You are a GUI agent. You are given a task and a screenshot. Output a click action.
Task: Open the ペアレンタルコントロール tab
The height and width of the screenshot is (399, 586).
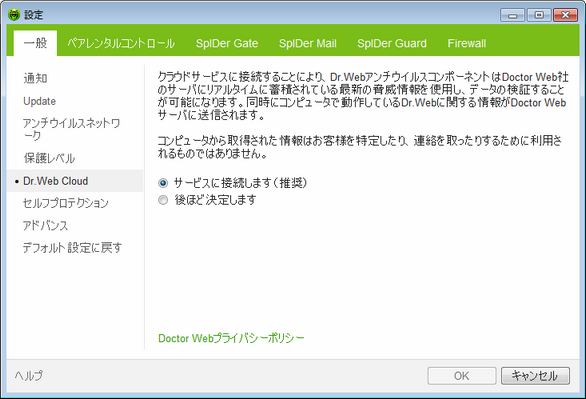pos(121,43)
